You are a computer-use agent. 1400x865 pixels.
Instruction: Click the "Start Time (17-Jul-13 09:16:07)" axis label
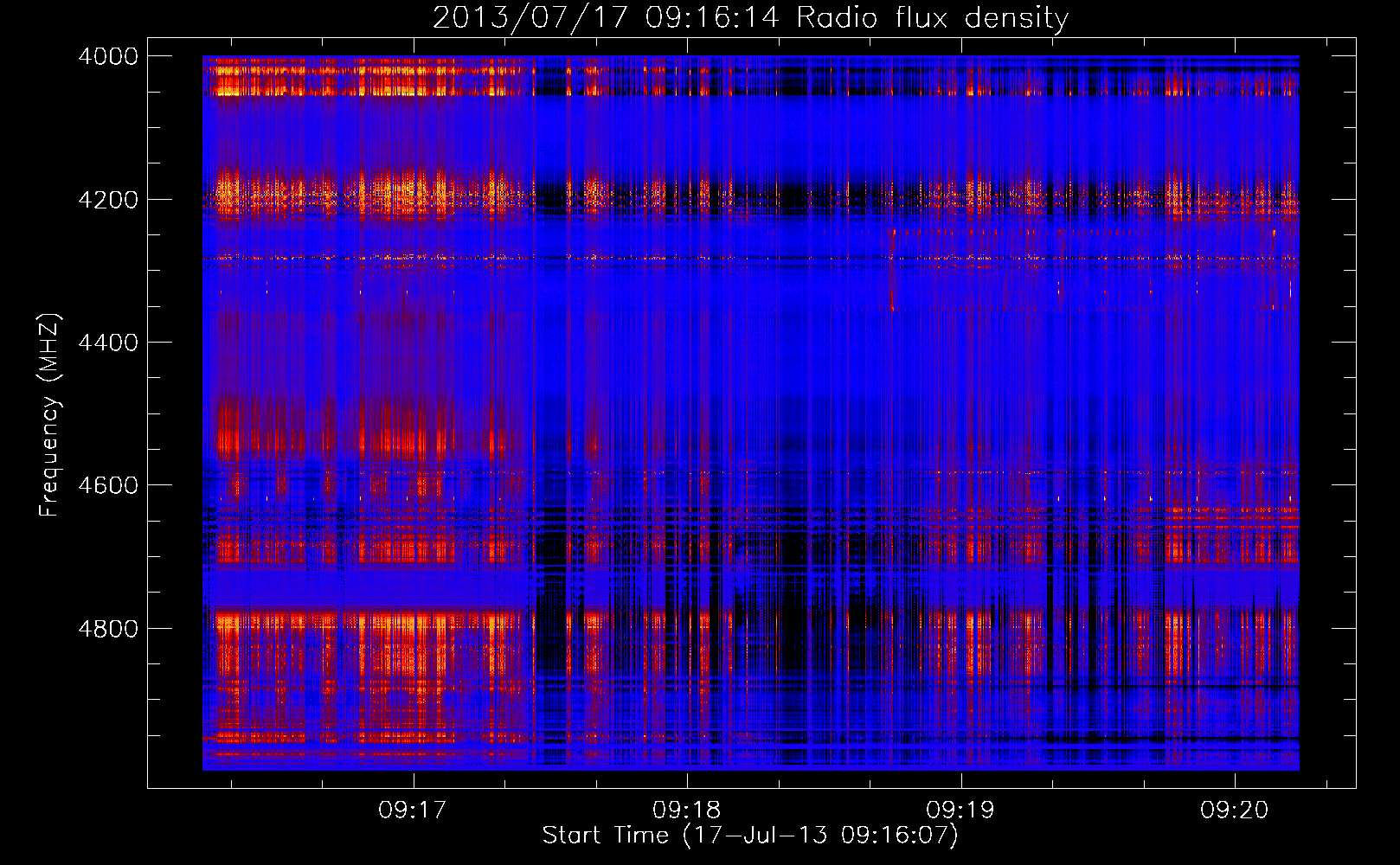pyautogui.click(x=750, y=836)
